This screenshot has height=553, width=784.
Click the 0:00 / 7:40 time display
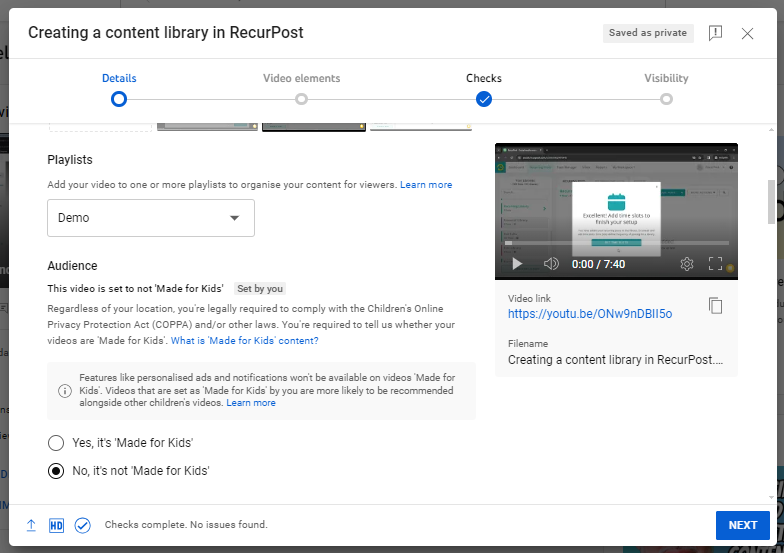tap(598, 264)
